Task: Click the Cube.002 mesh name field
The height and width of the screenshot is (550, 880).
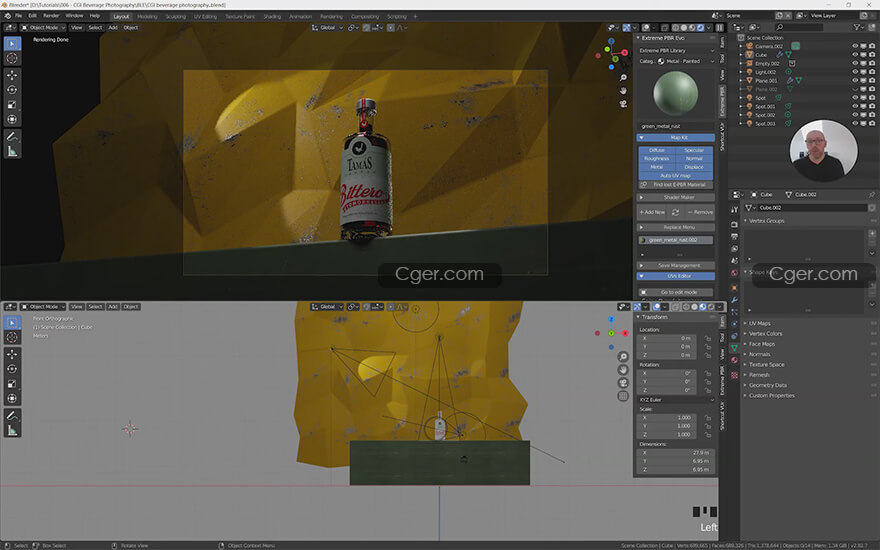Action: tap(811, 208)
